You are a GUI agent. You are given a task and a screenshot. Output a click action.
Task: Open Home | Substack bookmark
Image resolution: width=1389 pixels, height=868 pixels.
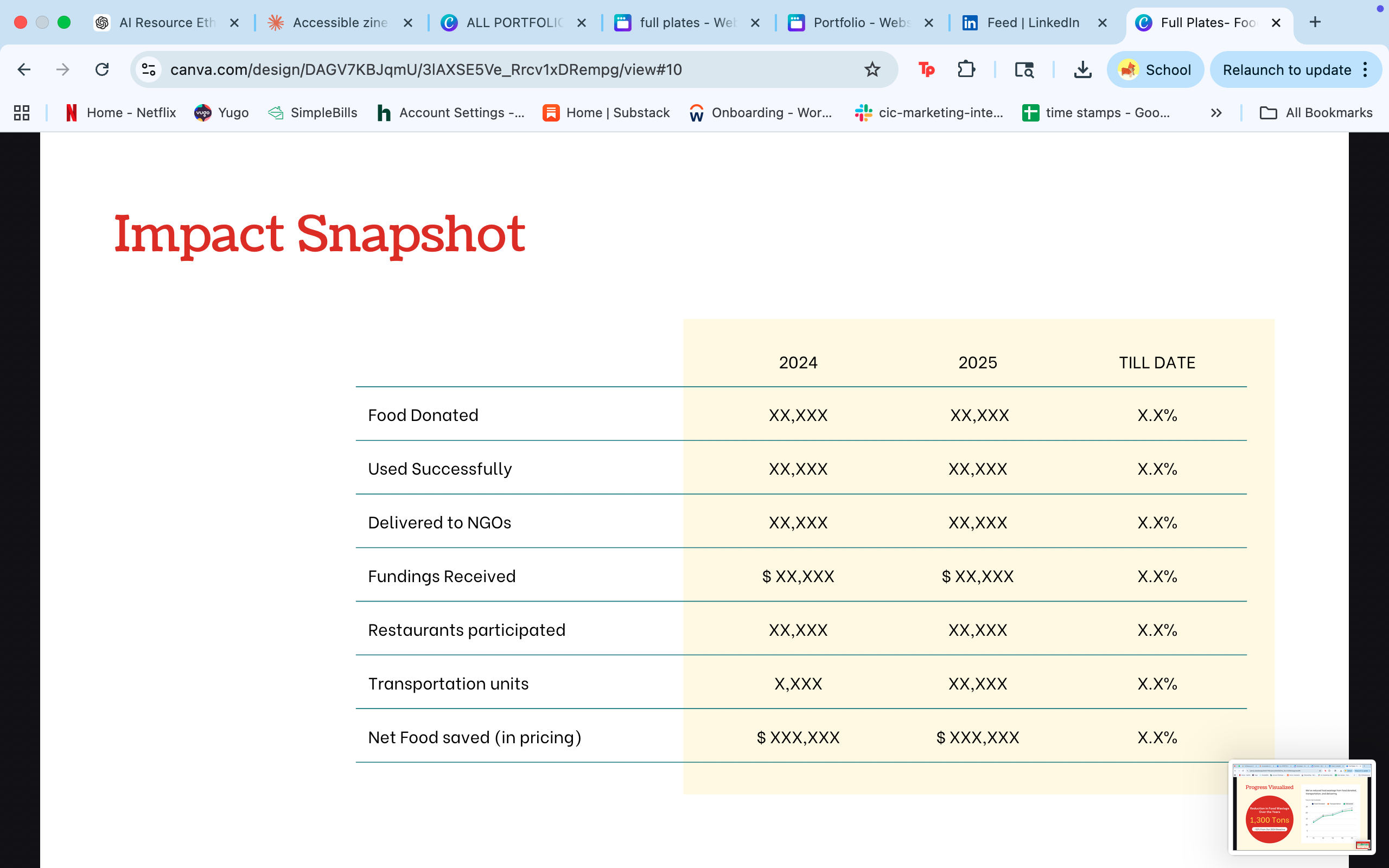click(x=606, y=112)
